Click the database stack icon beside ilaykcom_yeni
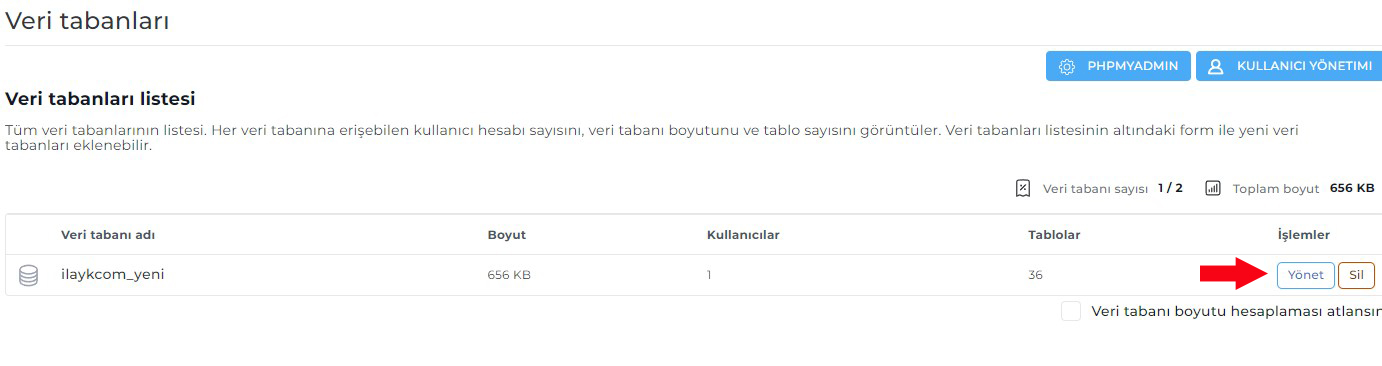The width and height of the screenshot is (1382, 366). point(29,275)
